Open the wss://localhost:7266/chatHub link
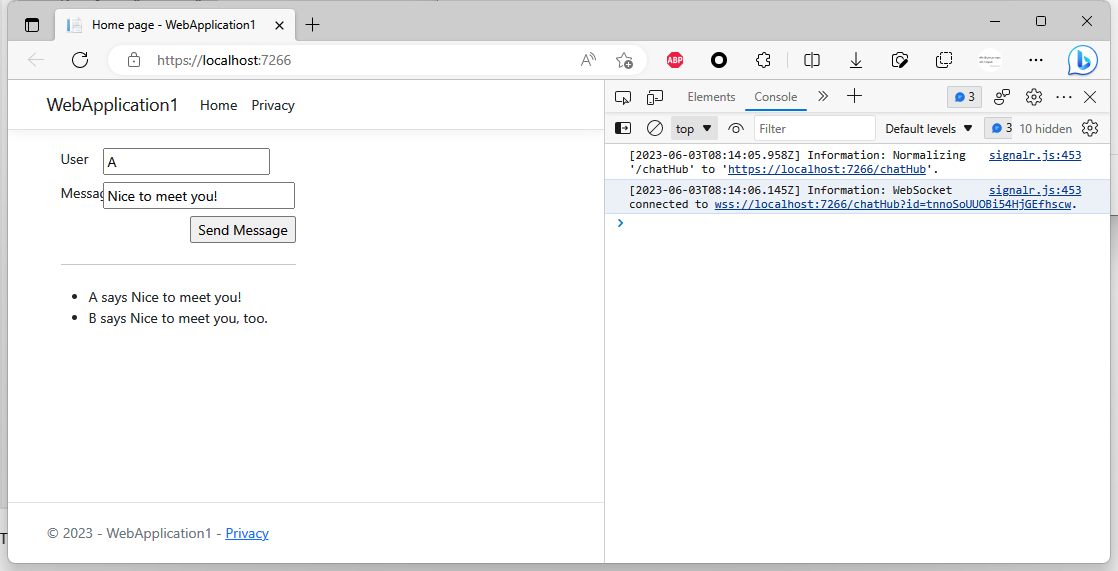The height and width of the screenshot is (571, 1118). click(893, 204)
